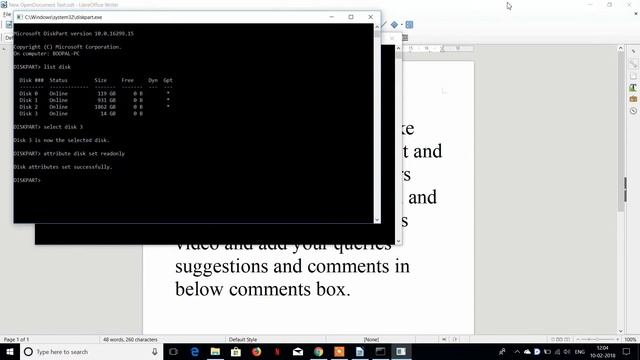Switch to Command Prompt taskbar icon
Viewport: 640px width, 360px height.
[x=380, y=351]
